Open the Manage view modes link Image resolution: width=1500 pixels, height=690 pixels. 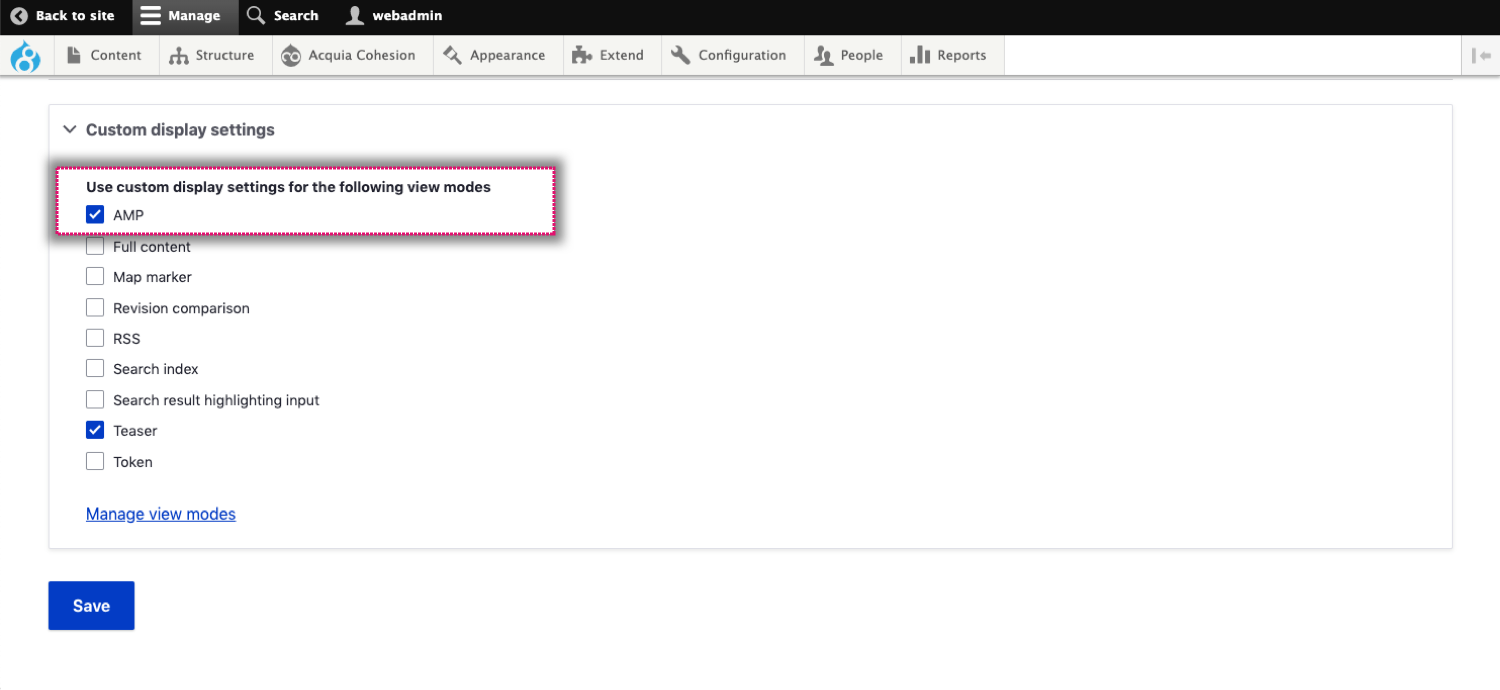tap(161, 514)
